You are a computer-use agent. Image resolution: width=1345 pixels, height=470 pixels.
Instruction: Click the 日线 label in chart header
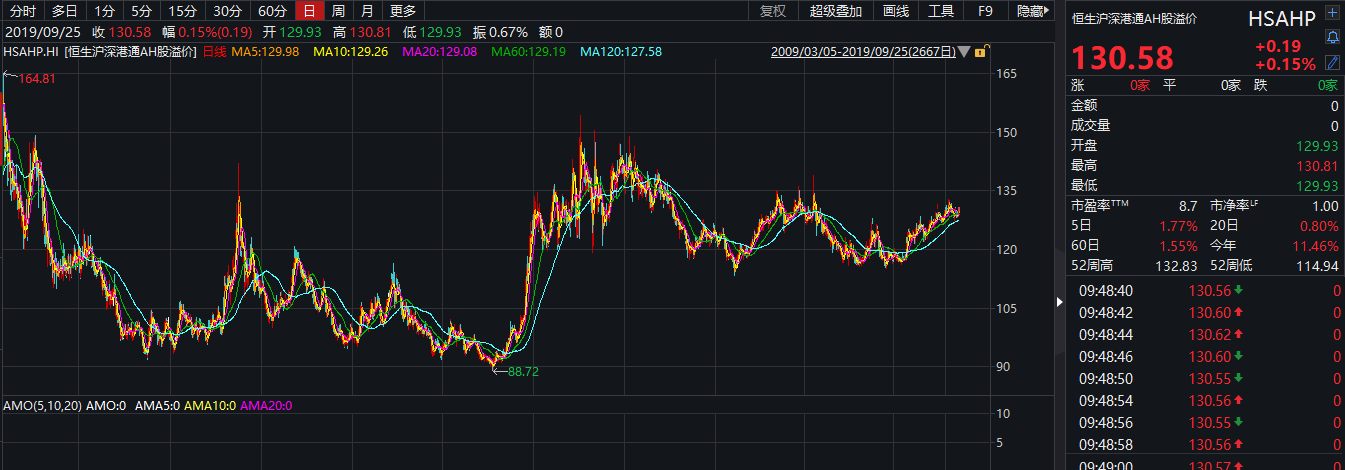pyautogui.click(x=214, y=51)
